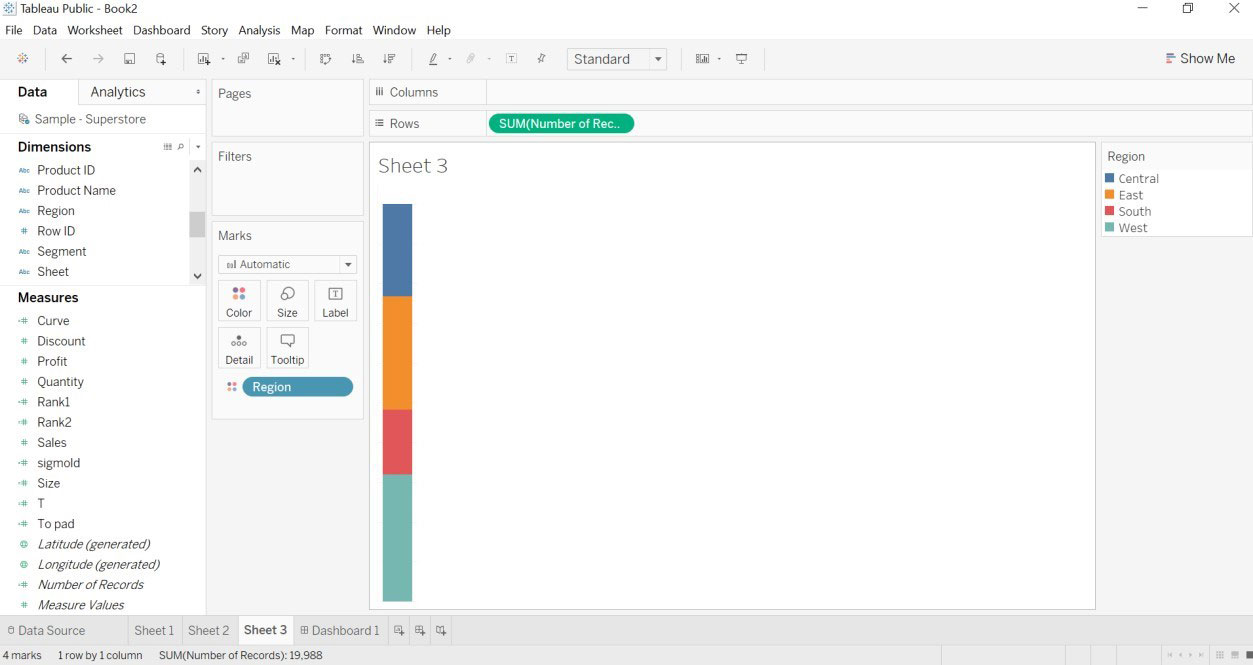Show filmstrip view icon in status bar

click(x=1233, y=655)
